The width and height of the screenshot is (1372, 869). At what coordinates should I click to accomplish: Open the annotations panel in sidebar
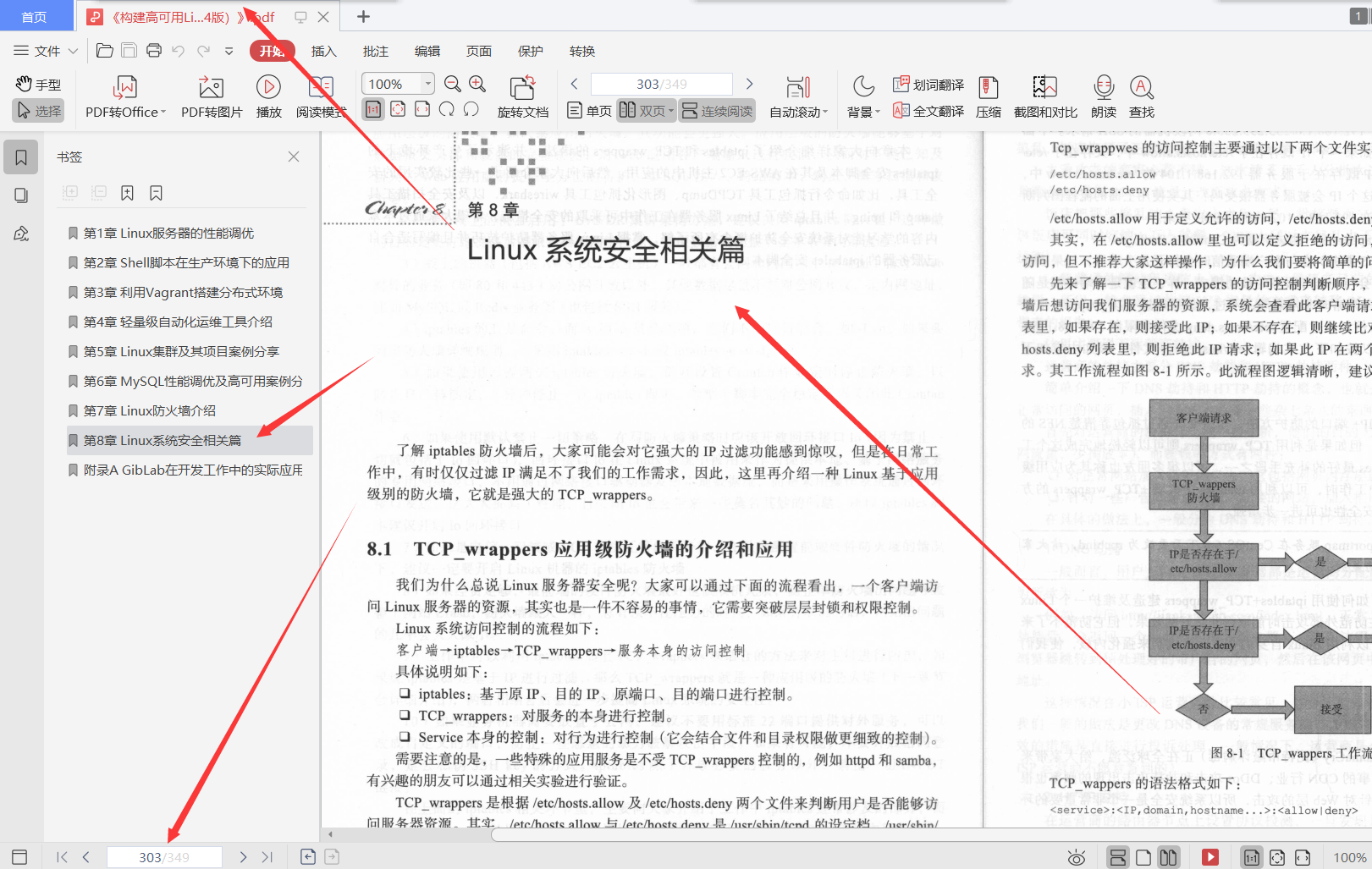click(x=21, y=234)
